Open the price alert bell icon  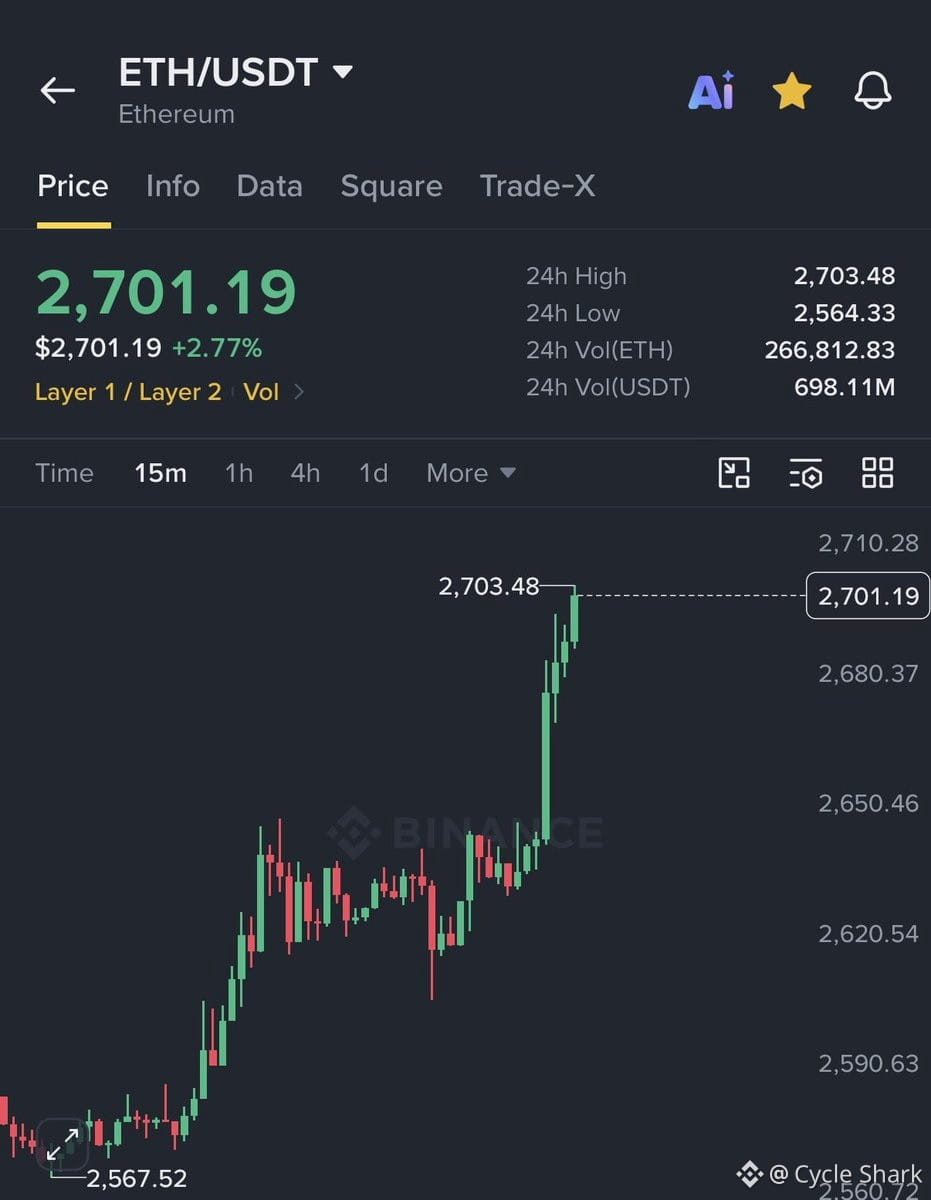pos(872,91)
